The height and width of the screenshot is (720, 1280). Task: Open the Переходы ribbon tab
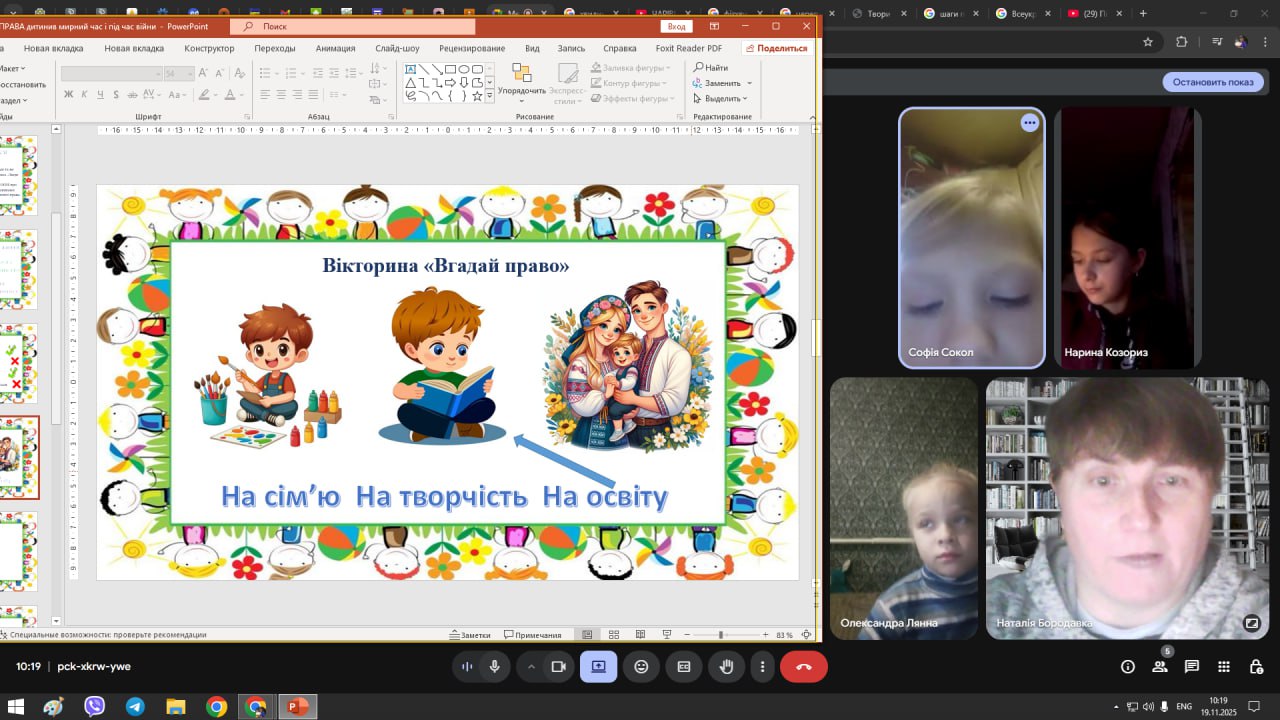coord(274,48)
